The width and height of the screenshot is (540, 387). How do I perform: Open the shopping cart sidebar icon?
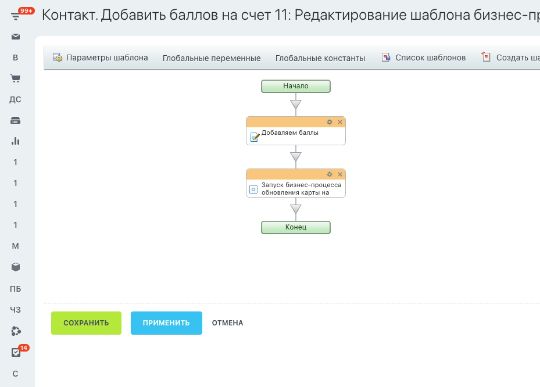15,79
